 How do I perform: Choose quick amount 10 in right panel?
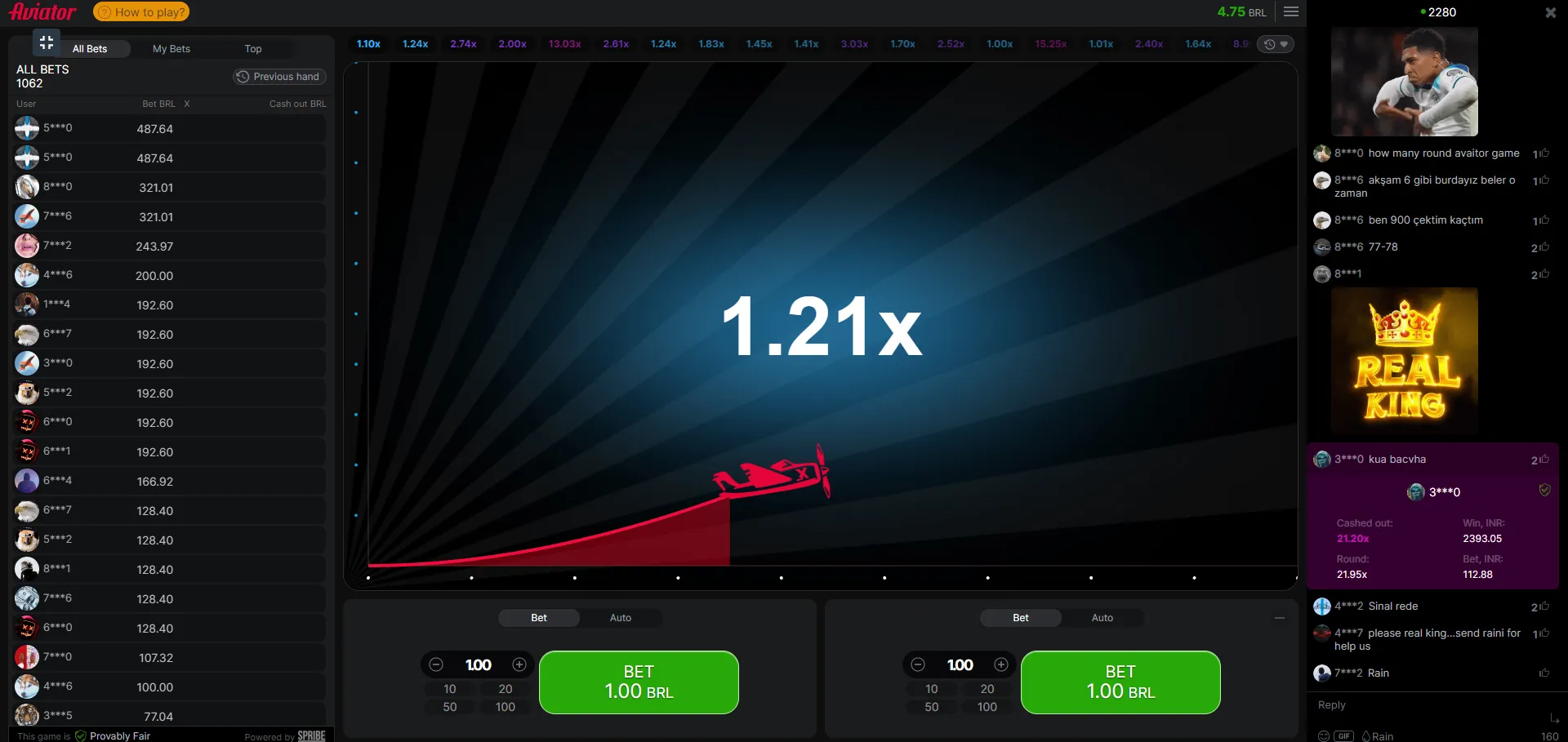pos(932,689)
